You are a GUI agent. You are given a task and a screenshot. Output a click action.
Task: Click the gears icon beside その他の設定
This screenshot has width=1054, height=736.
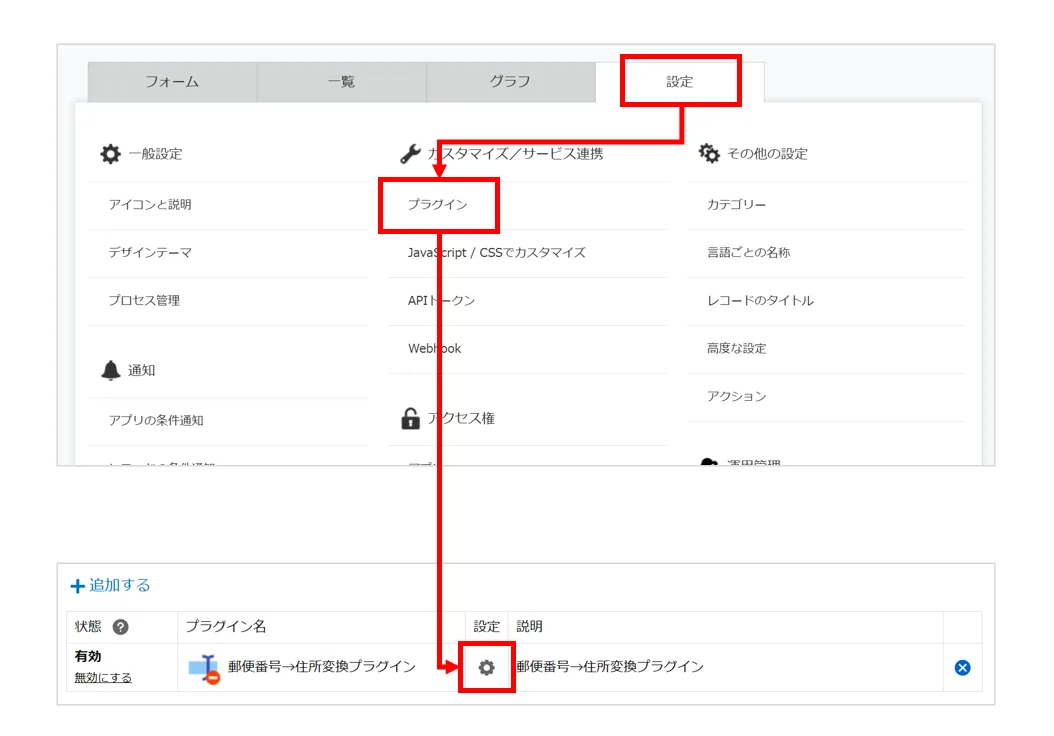point(708,153)
